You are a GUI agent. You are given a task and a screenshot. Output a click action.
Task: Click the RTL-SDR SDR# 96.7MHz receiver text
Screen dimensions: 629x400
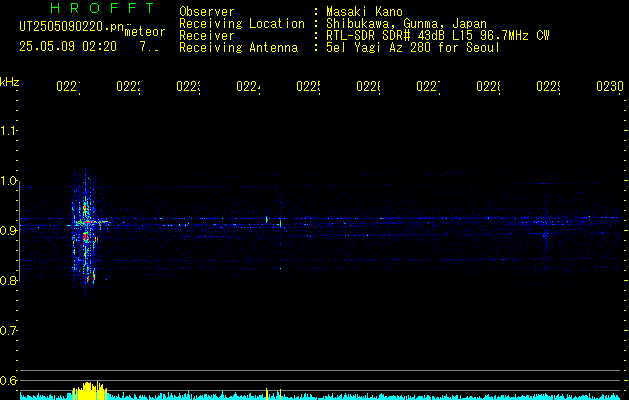(x=438, y=36)
